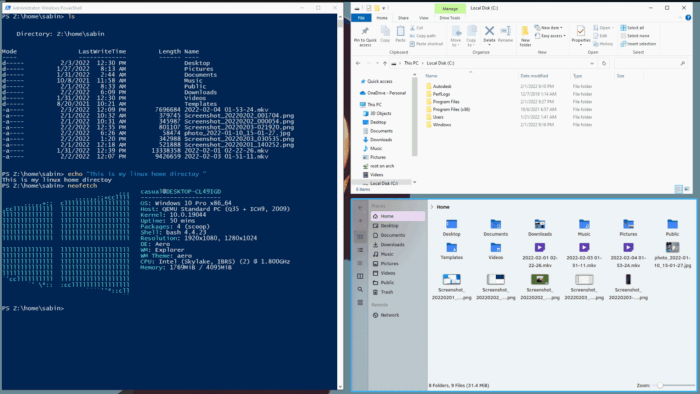The image size is (700, 394).
Task: Select the Program Files (x86) folder
Action: [x=451, y=109]
